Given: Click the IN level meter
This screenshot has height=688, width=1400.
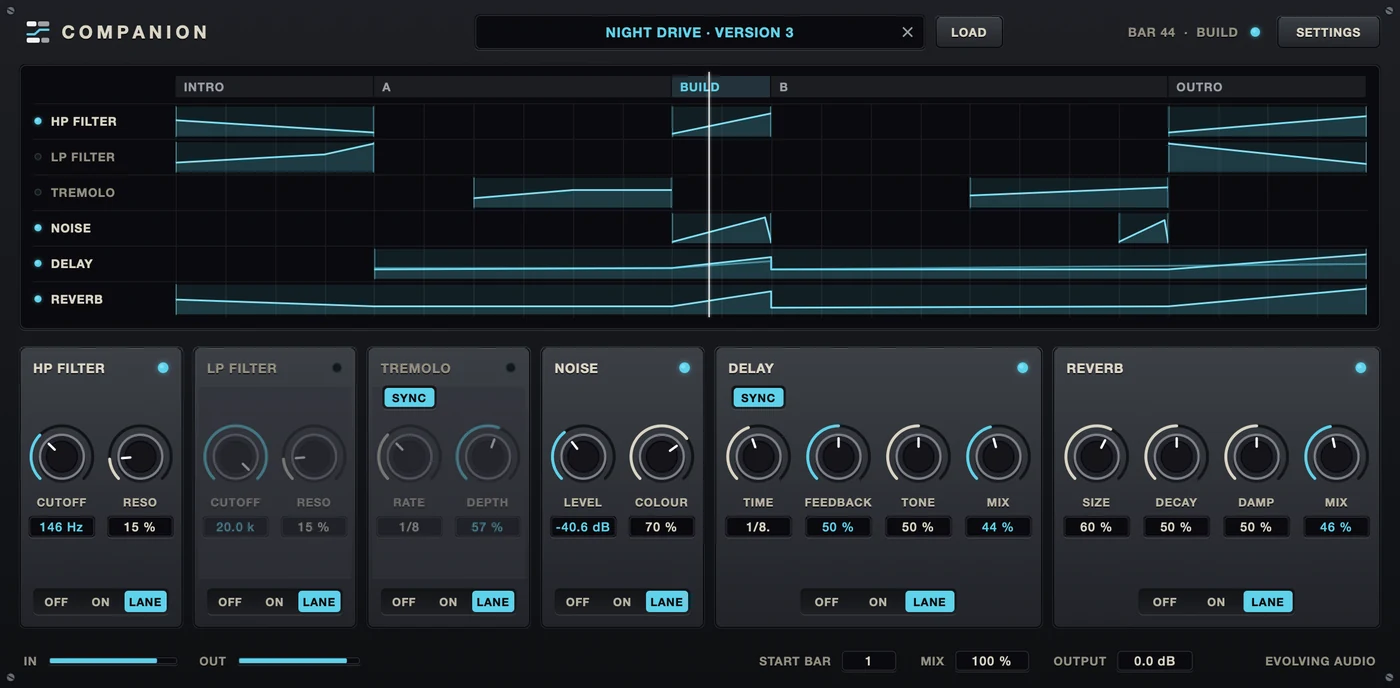Looking at the screenshot, I should (113, 661).
